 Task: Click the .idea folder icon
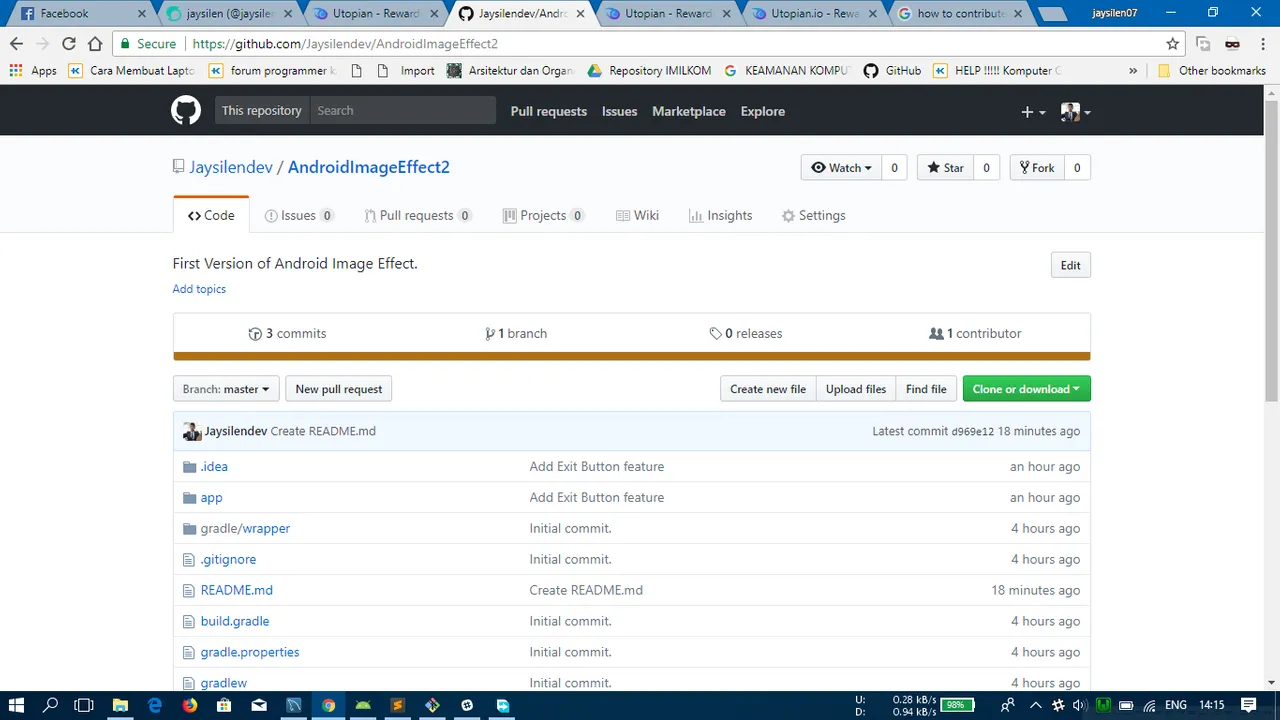pyautogui.click(x=189, y=467)
